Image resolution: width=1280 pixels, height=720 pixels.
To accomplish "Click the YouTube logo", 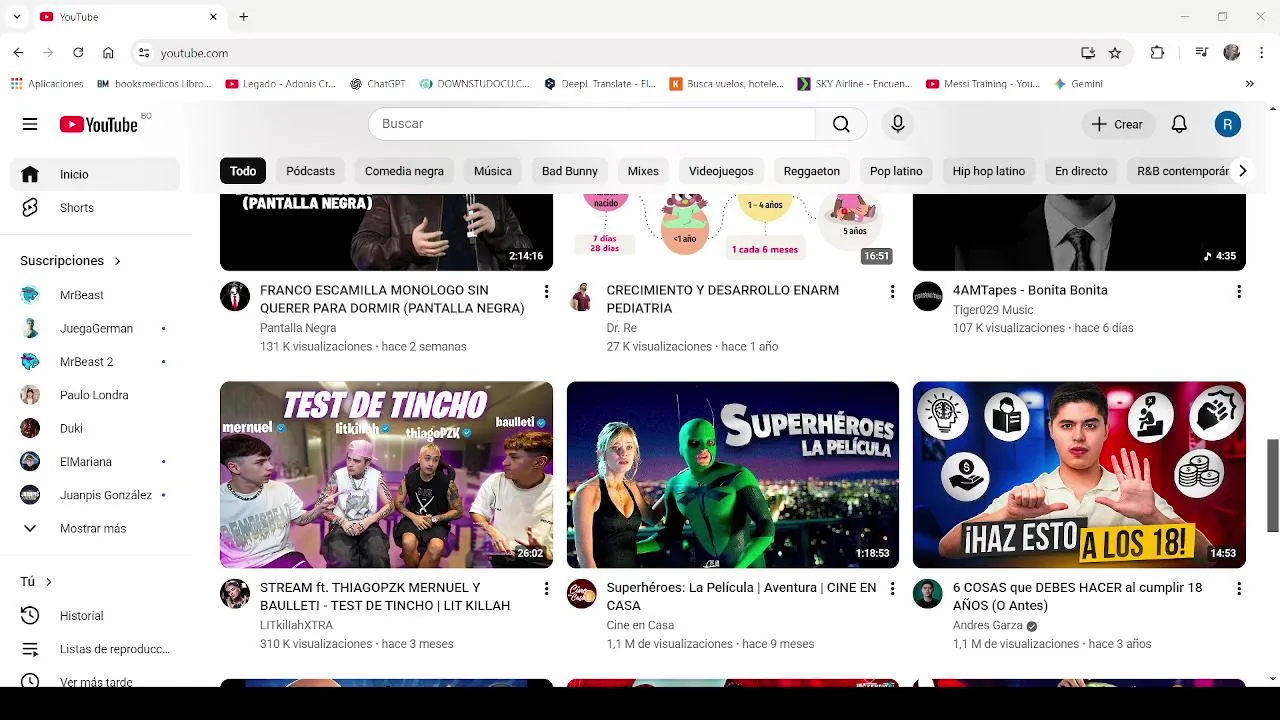I will click(99, 124).
